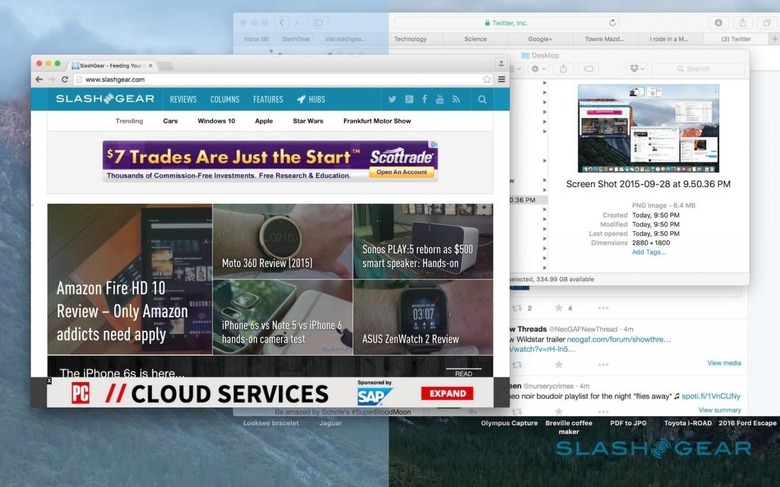Switch to the Science Safari tab
Screen dimensions: 780x487
(476, 39)
